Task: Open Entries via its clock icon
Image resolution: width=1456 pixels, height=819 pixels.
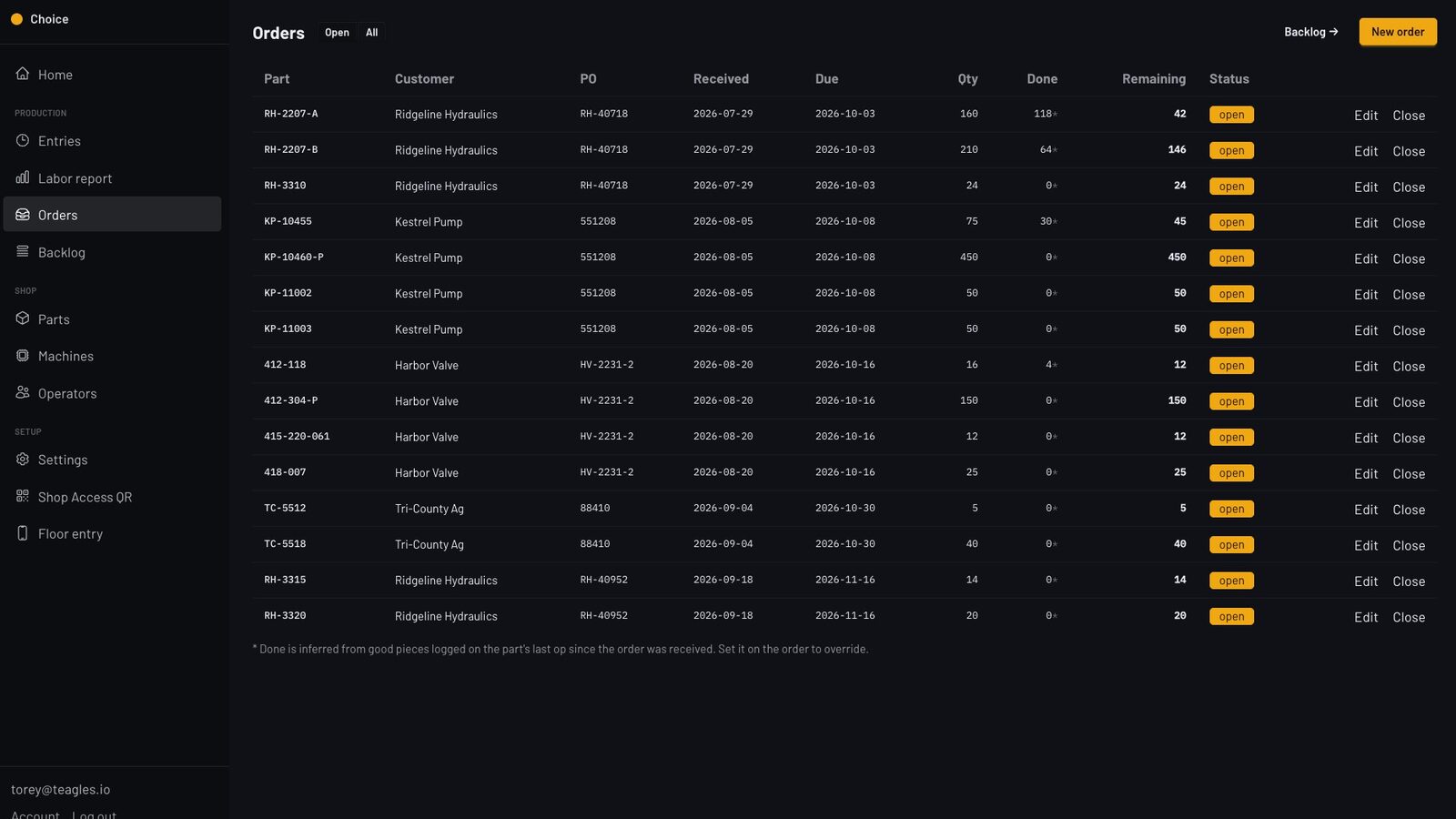Action: point(23,140)
